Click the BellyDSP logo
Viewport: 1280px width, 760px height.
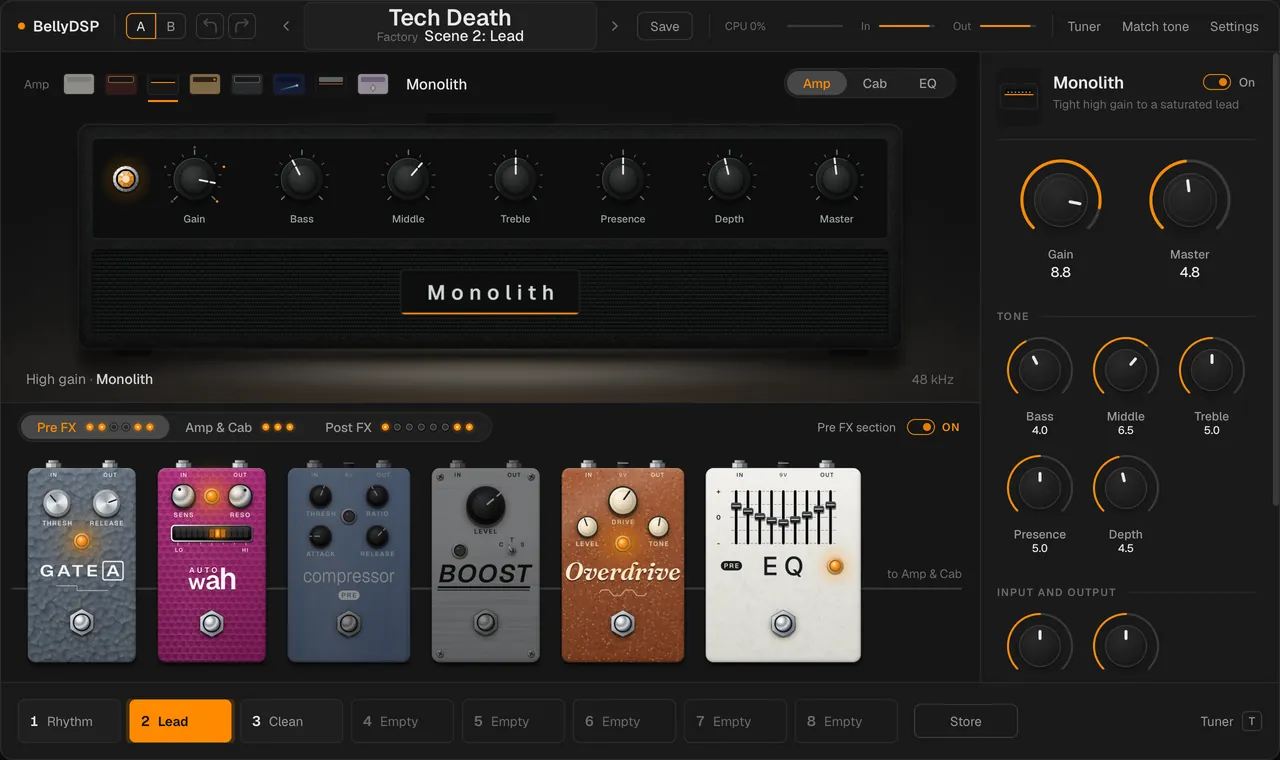[x=59, y=26]
